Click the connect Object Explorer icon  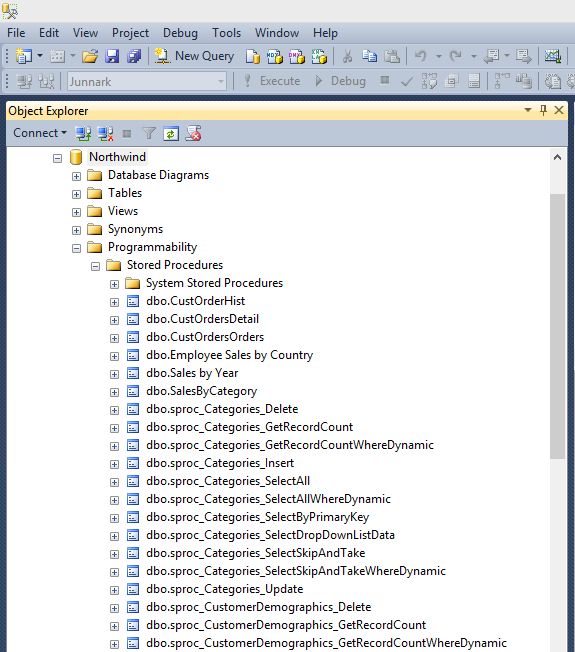click(x=83, y=133)
